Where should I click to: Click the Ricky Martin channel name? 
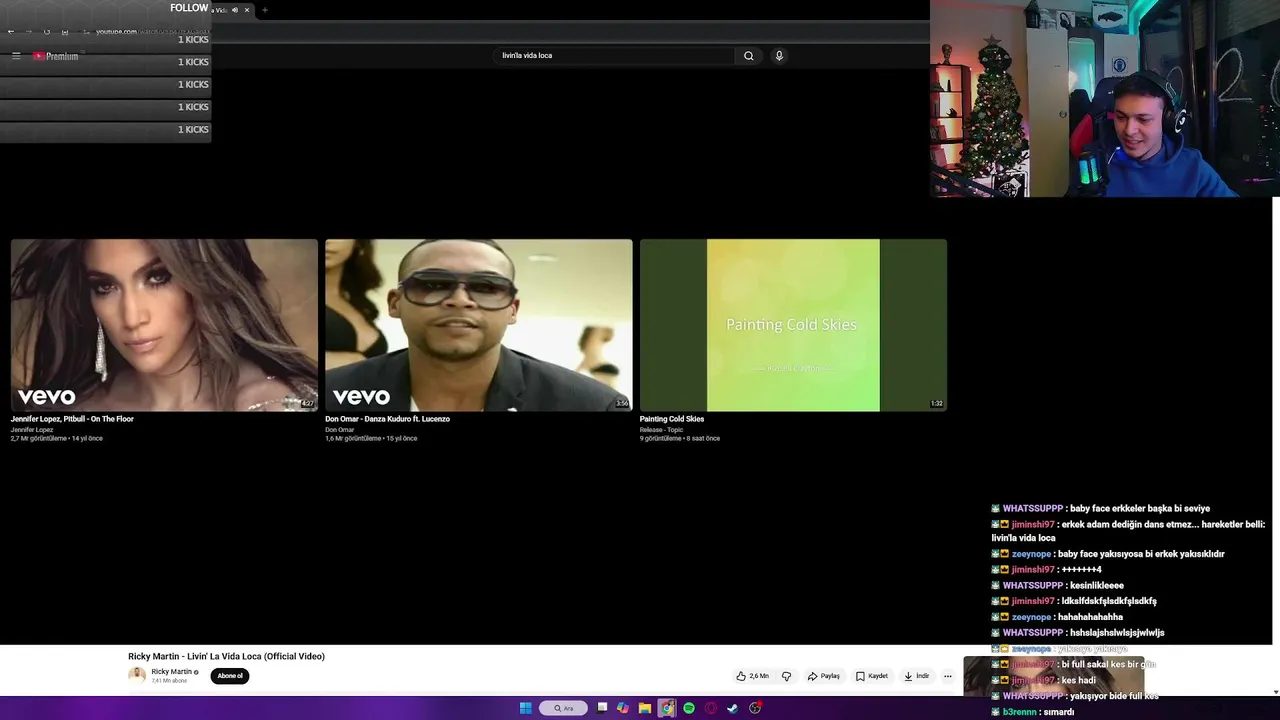(171, 672)
